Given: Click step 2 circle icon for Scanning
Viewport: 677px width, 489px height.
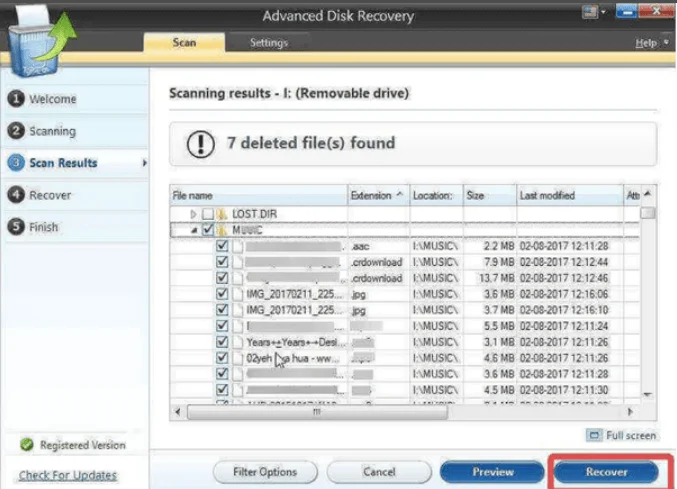Looking at the screenshot, I should pyautogui.click(x=16, y=130).
